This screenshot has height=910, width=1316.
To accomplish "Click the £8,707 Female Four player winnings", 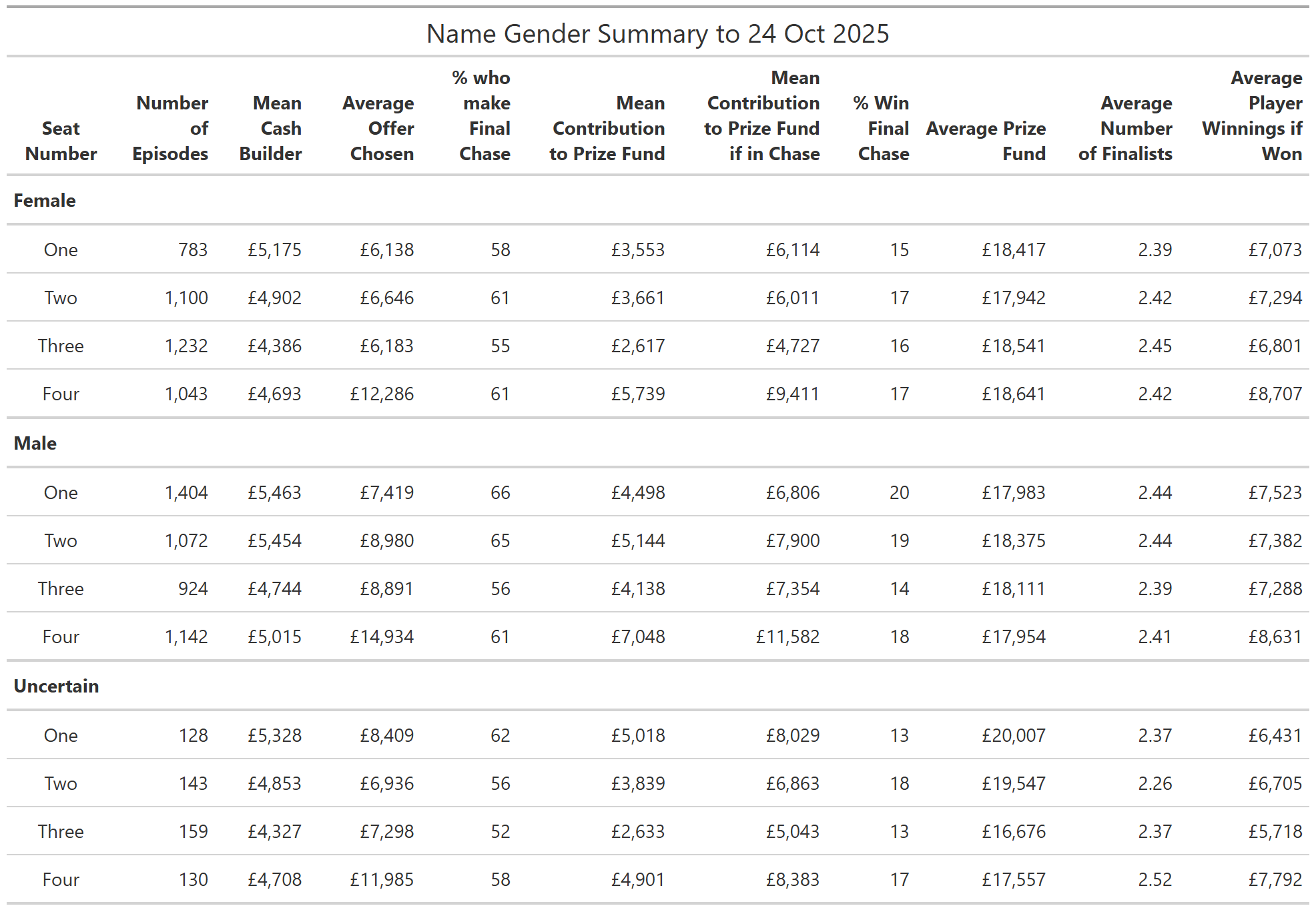I will click(x=1275, y=394).
